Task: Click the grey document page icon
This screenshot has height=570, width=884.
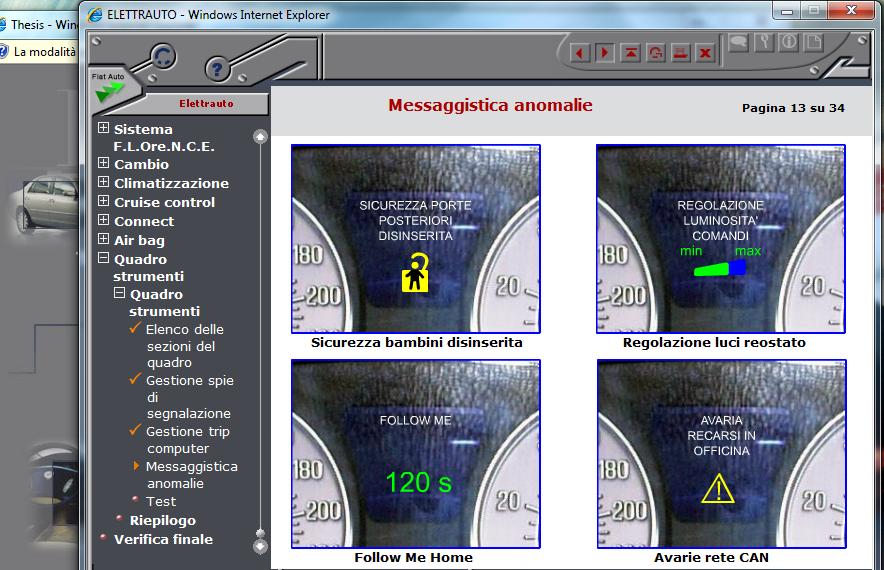Action: [x=814, y=42]
